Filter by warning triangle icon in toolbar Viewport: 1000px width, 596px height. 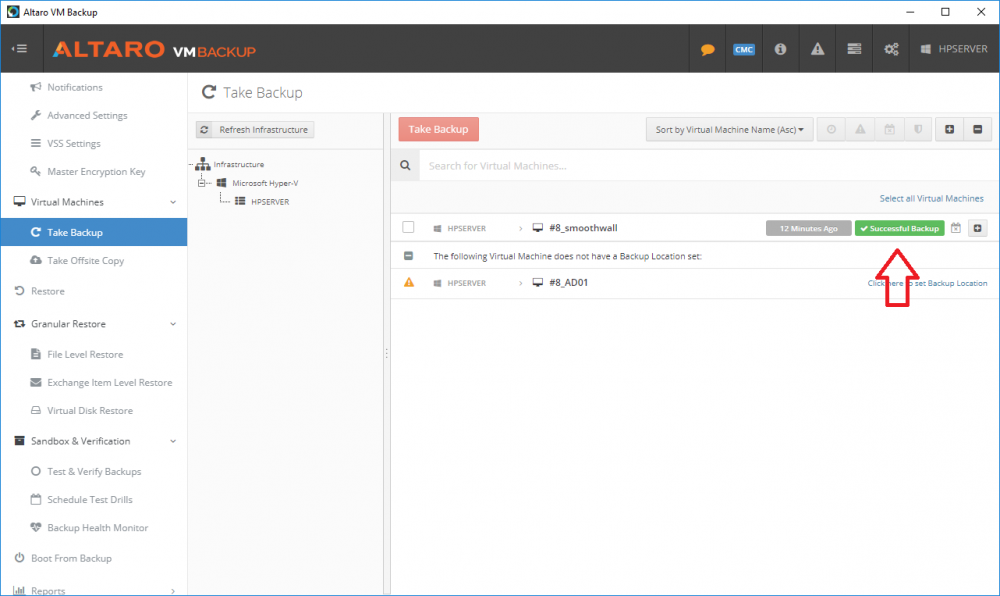coord(860,129)
